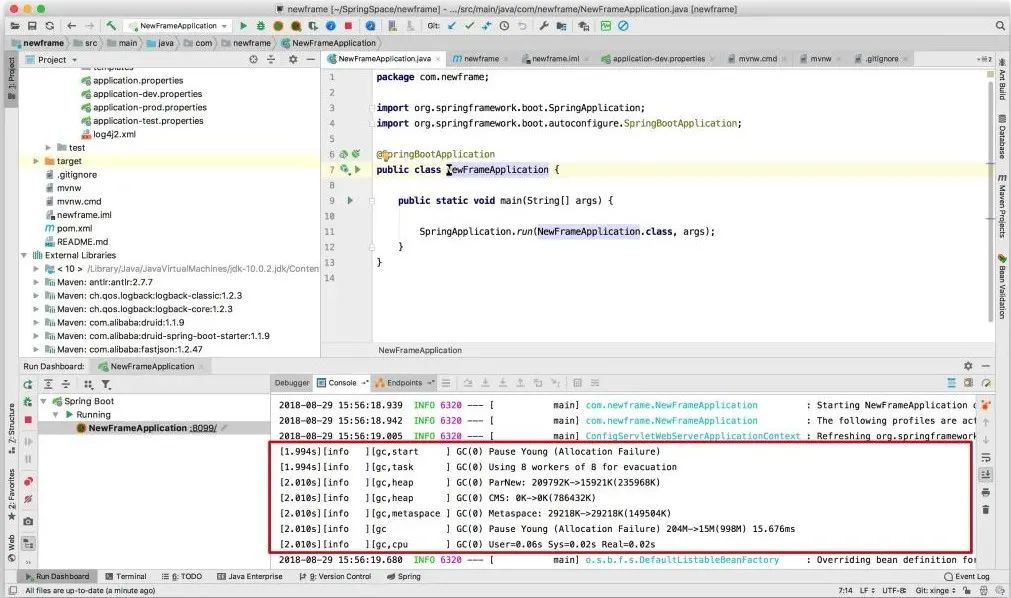Click the Open folder icon in the main toolbar
The height and width of the screenshot is (598, 1011).
(15, 26)
